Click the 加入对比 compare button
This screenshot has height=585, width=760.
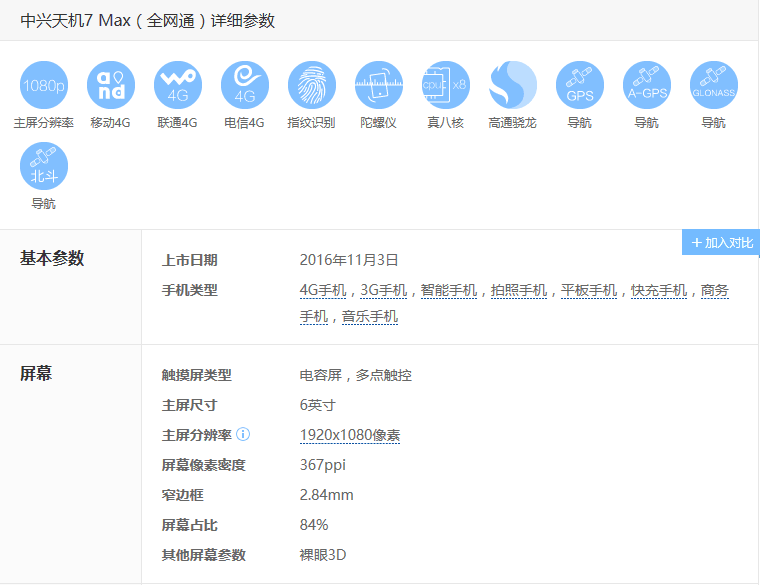pos(720,242)
